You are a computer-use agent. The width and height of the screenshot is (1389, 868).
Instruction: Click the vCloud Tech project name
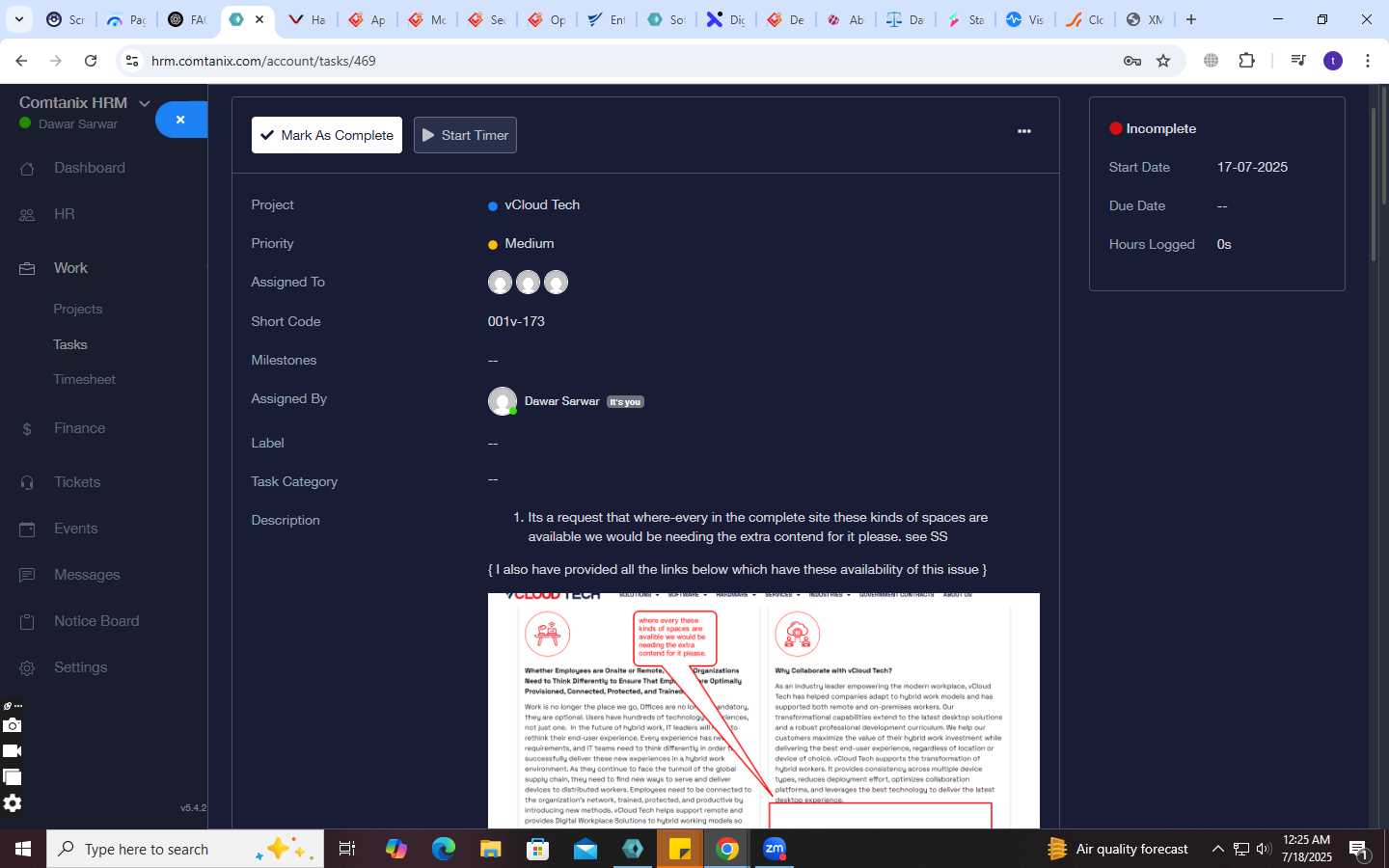tap(542, 205)
